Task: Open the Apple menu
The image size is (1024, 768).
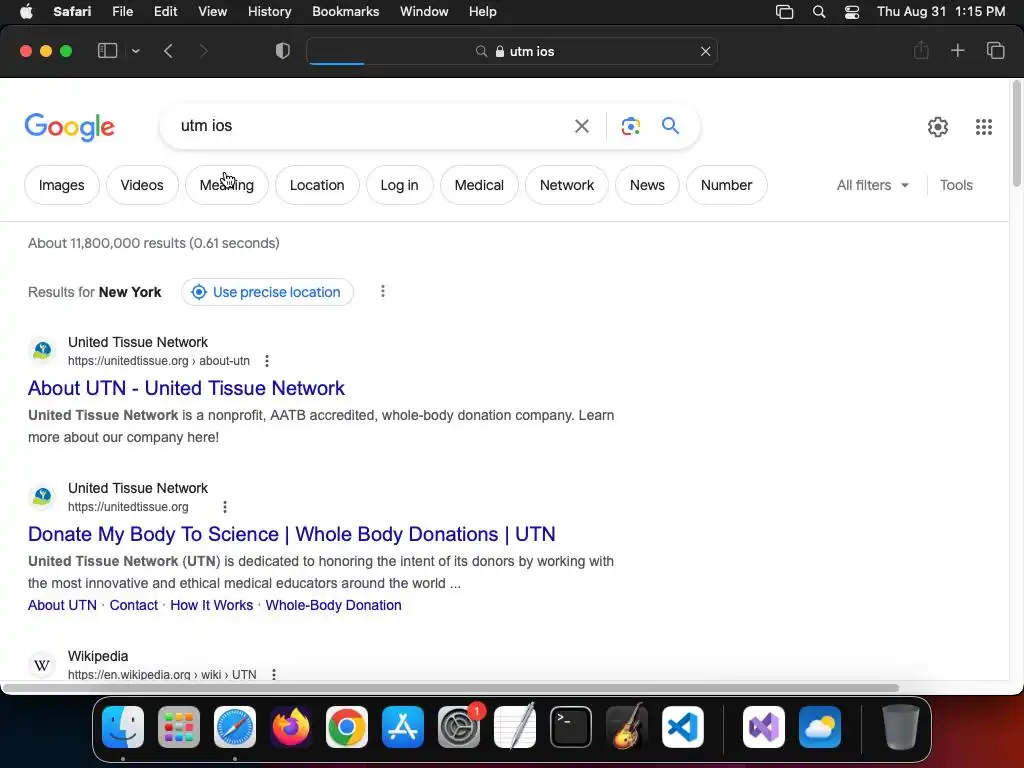Action: tap(26, 12)
